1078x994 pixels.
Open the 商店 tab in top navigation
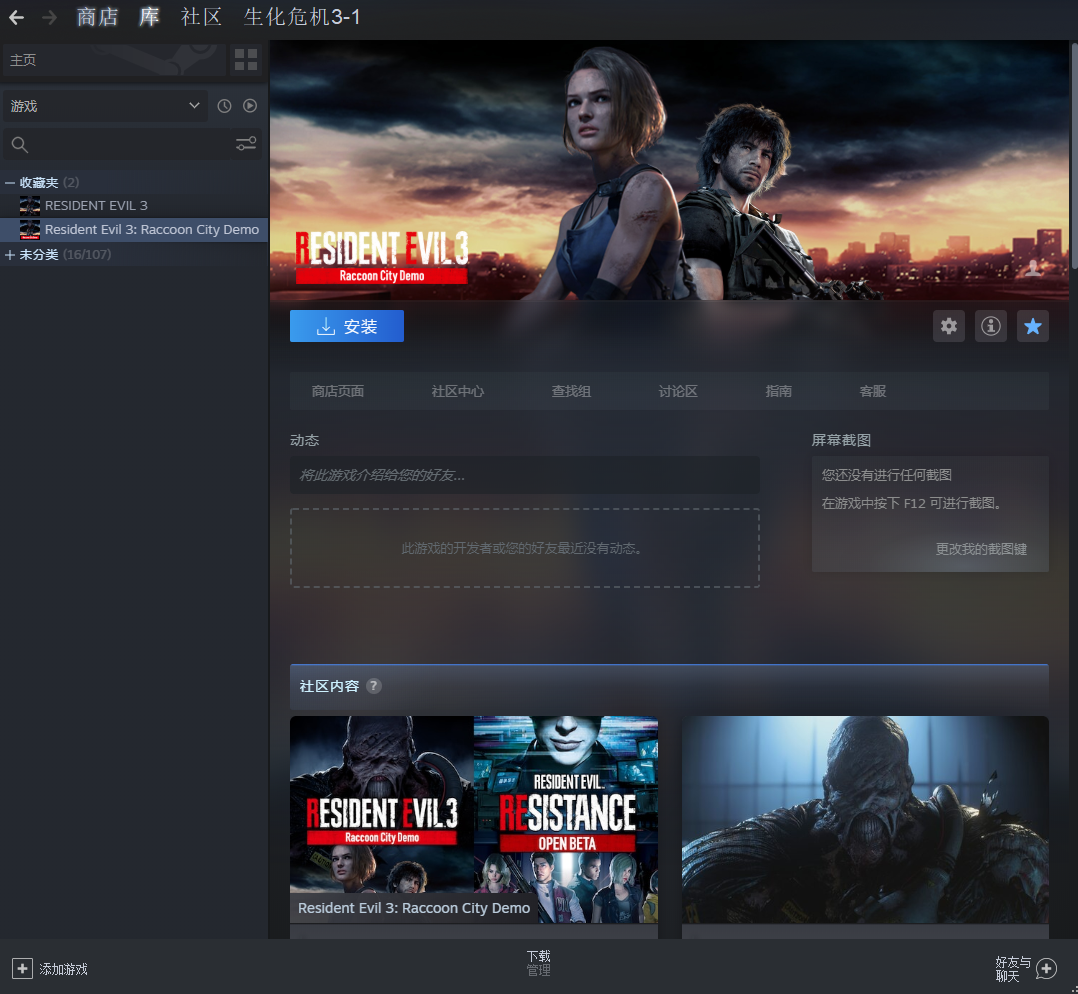98,17
